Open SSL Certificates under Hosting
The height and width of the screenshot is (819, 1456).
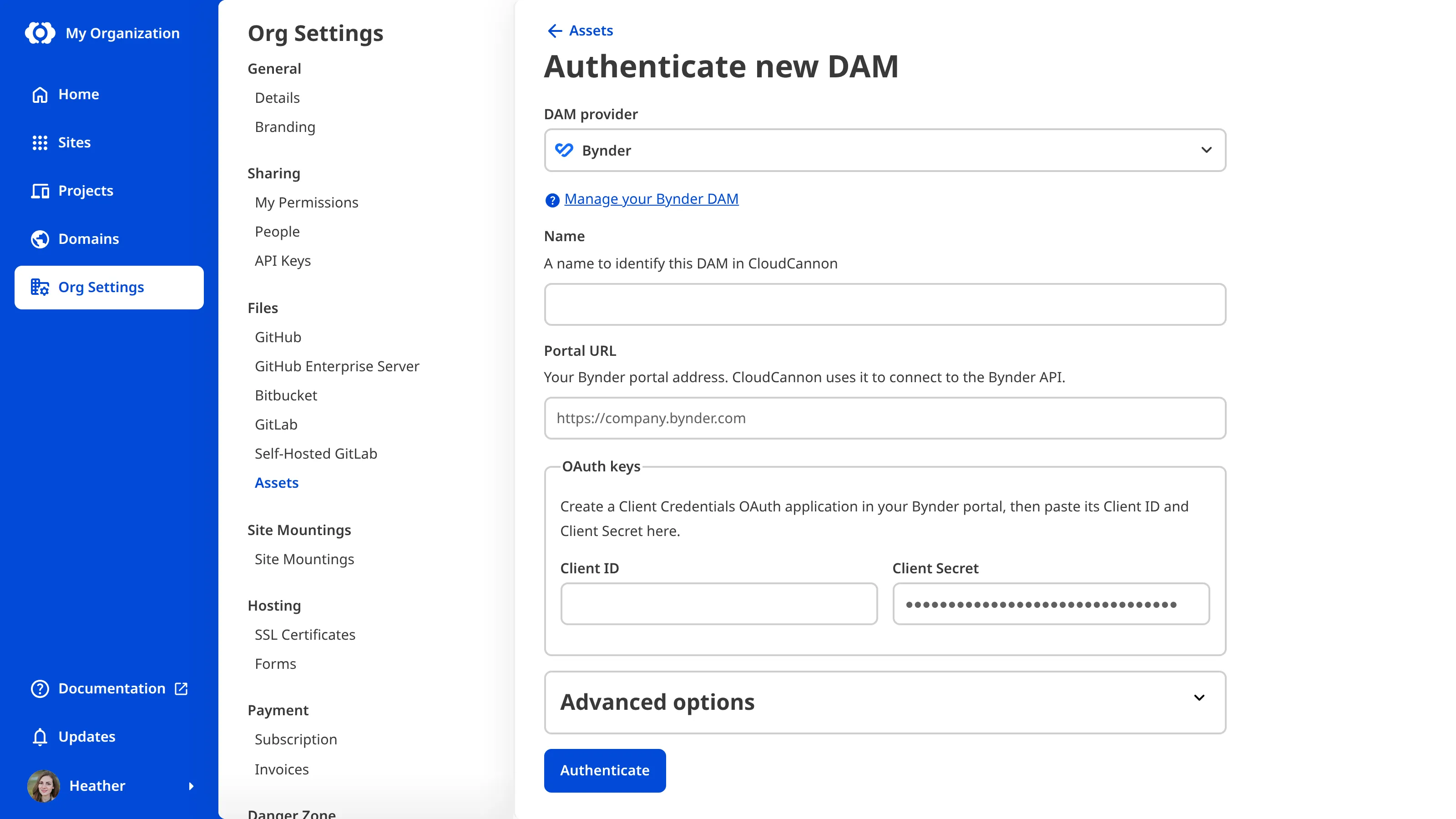click(x=305, y=635)
